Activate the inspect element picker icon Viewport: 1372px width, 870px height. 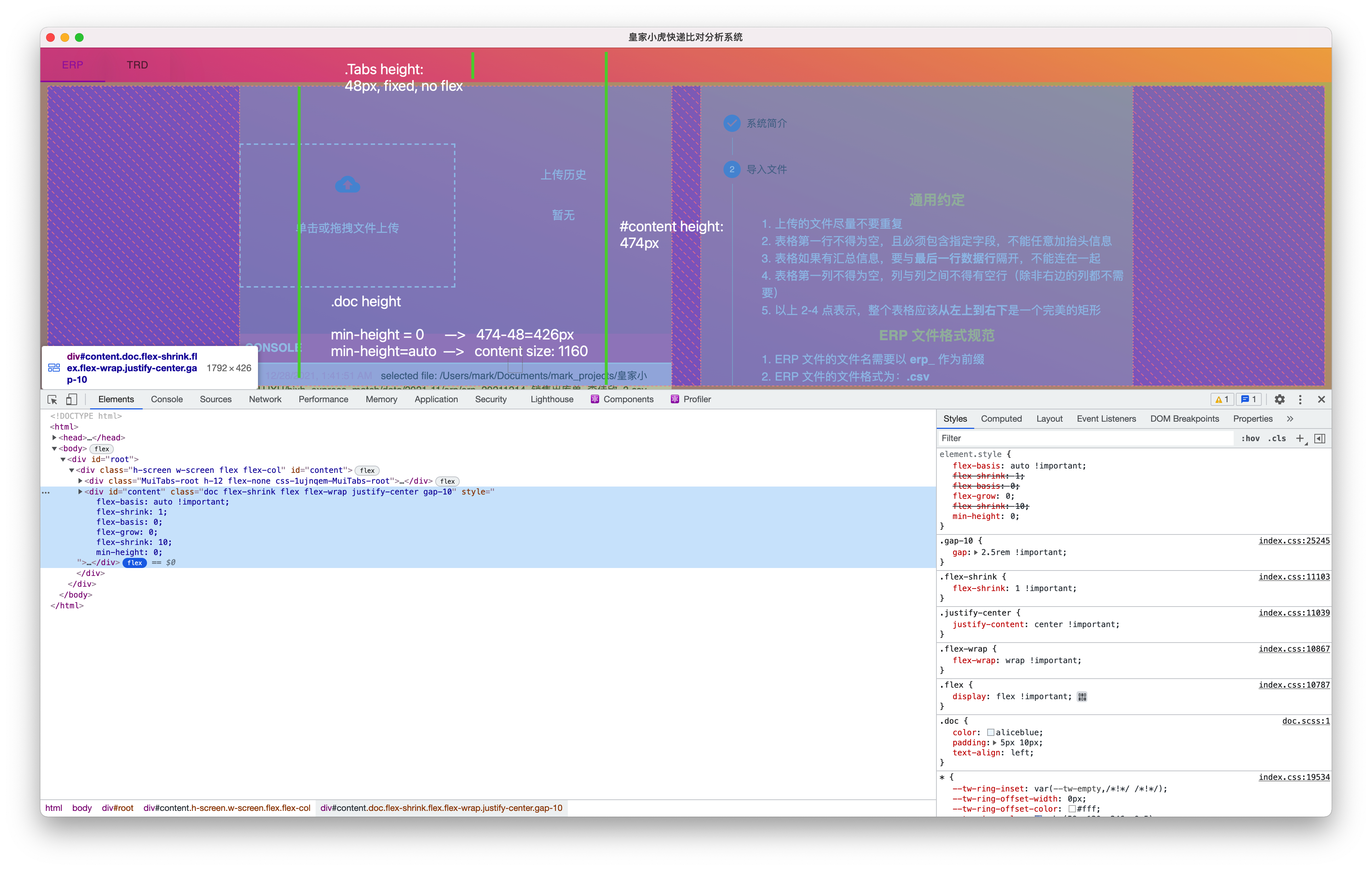52,400
